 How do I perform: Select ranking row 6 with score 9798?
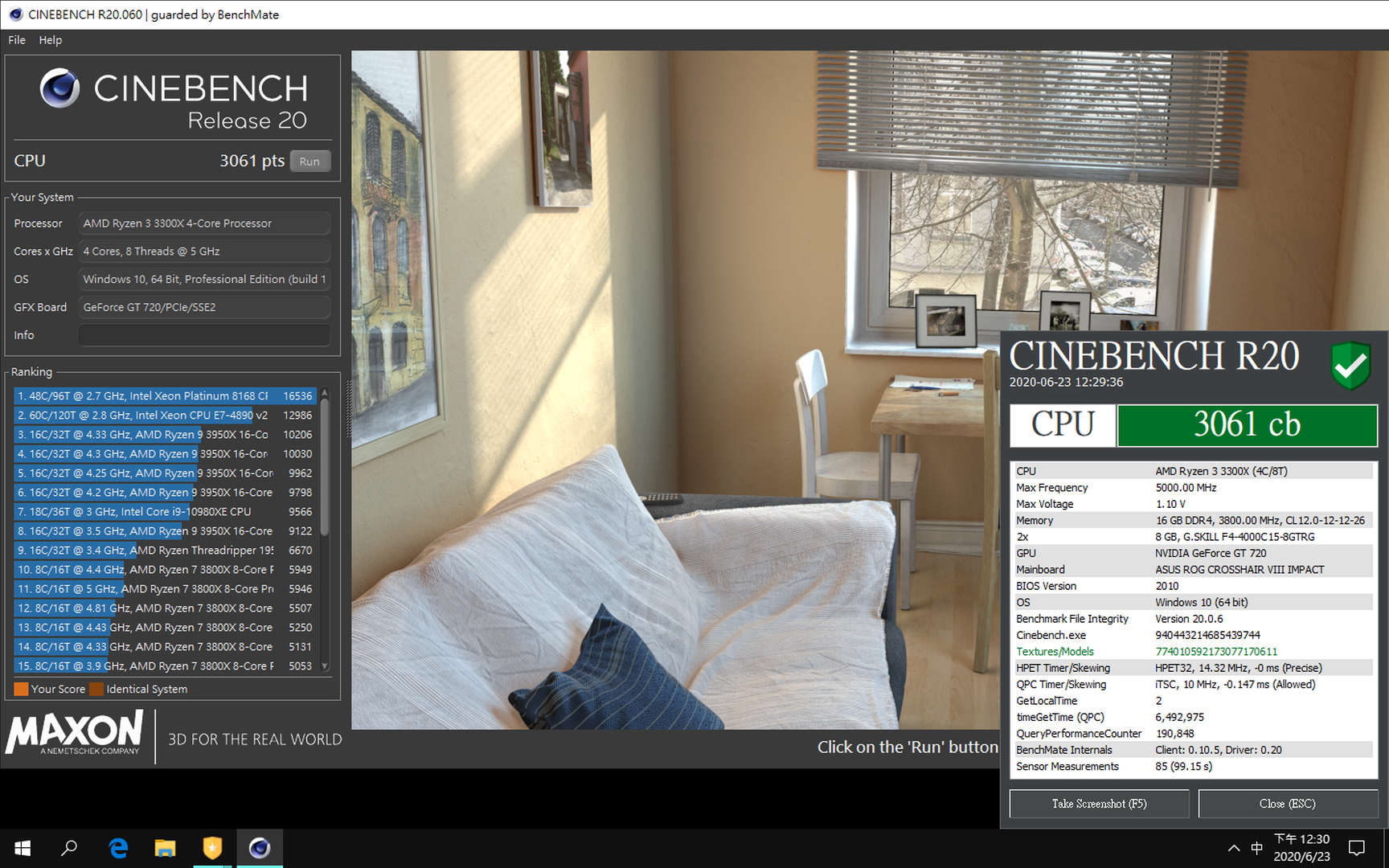pos(165,493)
